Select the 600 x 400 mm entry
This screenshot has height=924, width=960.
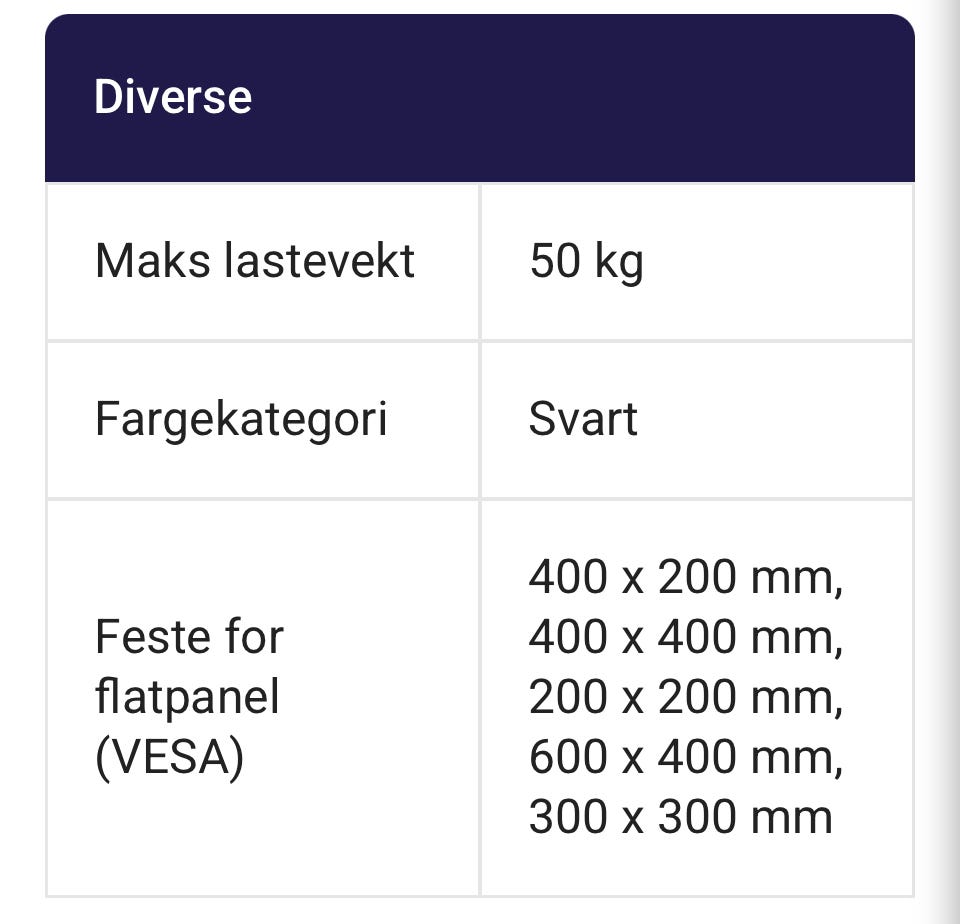(686, 757)
